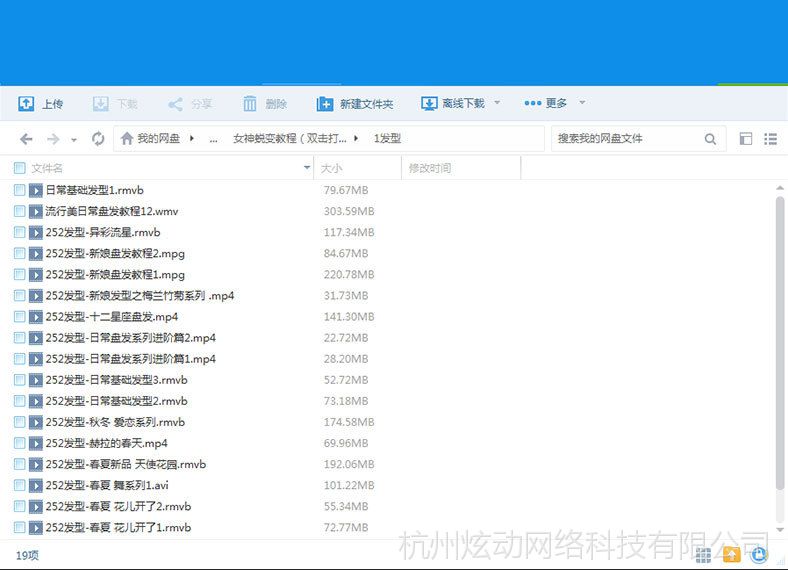
Task: Click the video icon of 252发型-赫拉的春天.mp4
Action: [36, 443]
